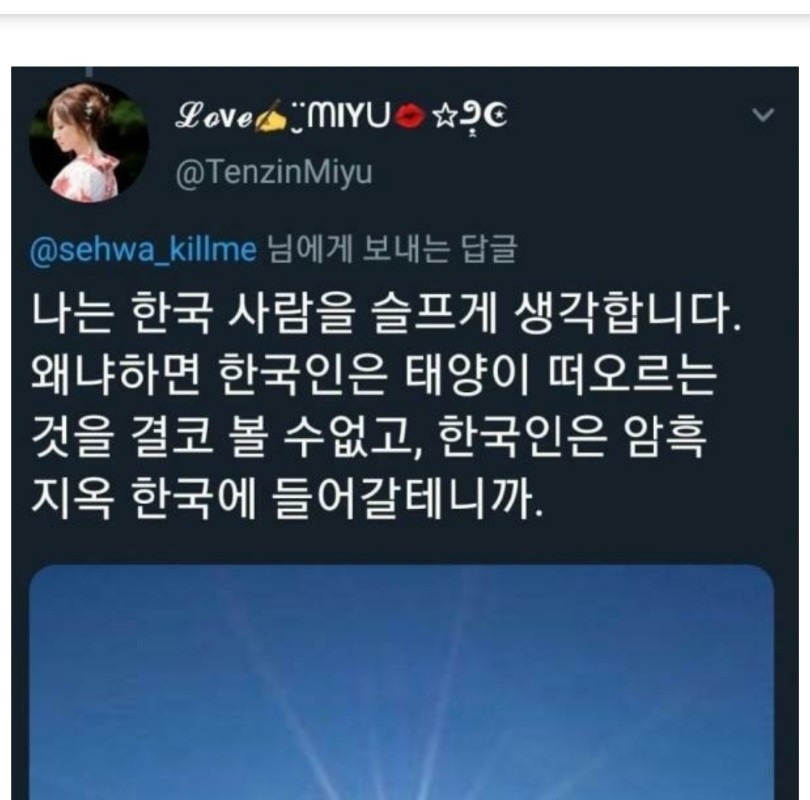The height and width of the screenshot is (800, 810).
Task: Click tweet line starting 것을 결코 볼
Action: pos(368,436)
